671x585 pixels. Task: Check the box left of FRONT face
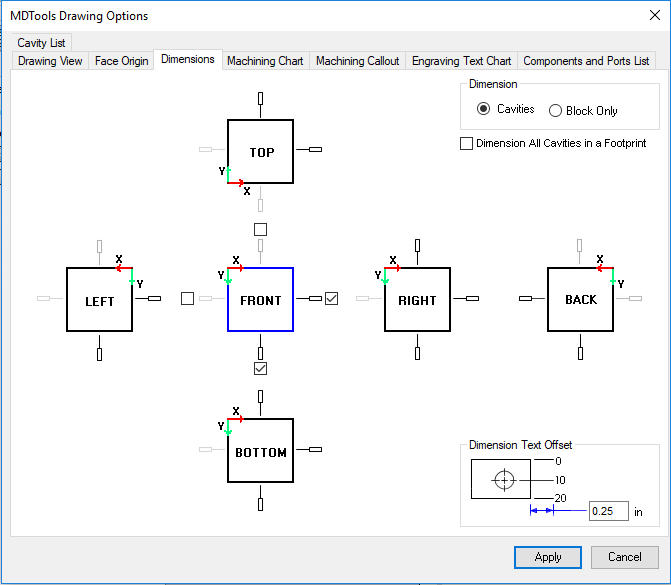(188, 298)
